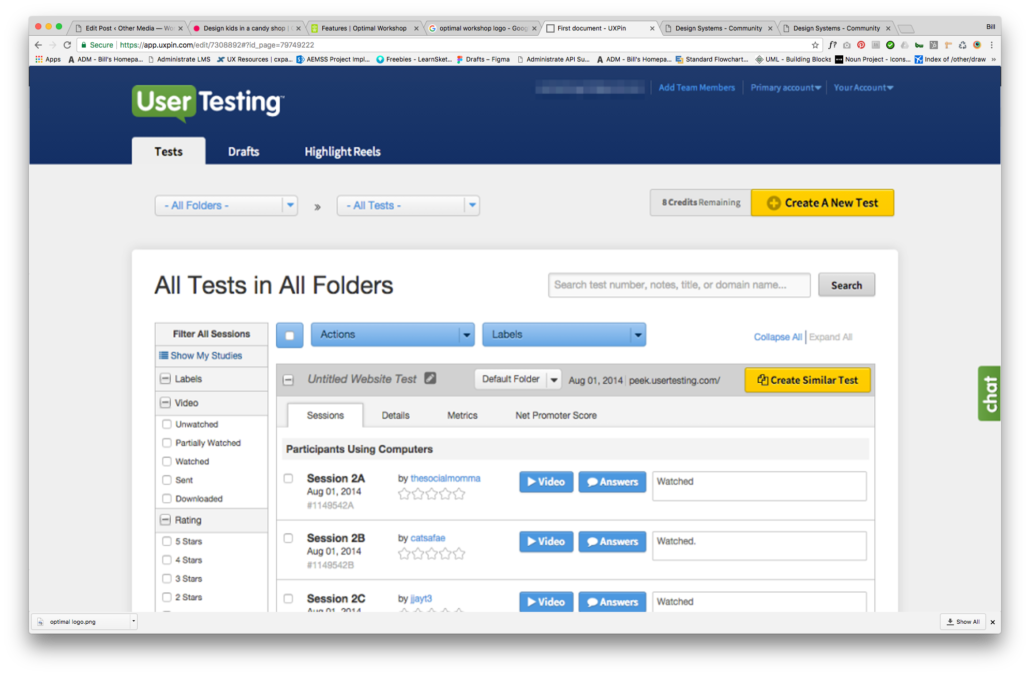Screen dimensions: 1030x675
Task: Toggle the select-all sessions checkbox
Action: coord(290,335)
